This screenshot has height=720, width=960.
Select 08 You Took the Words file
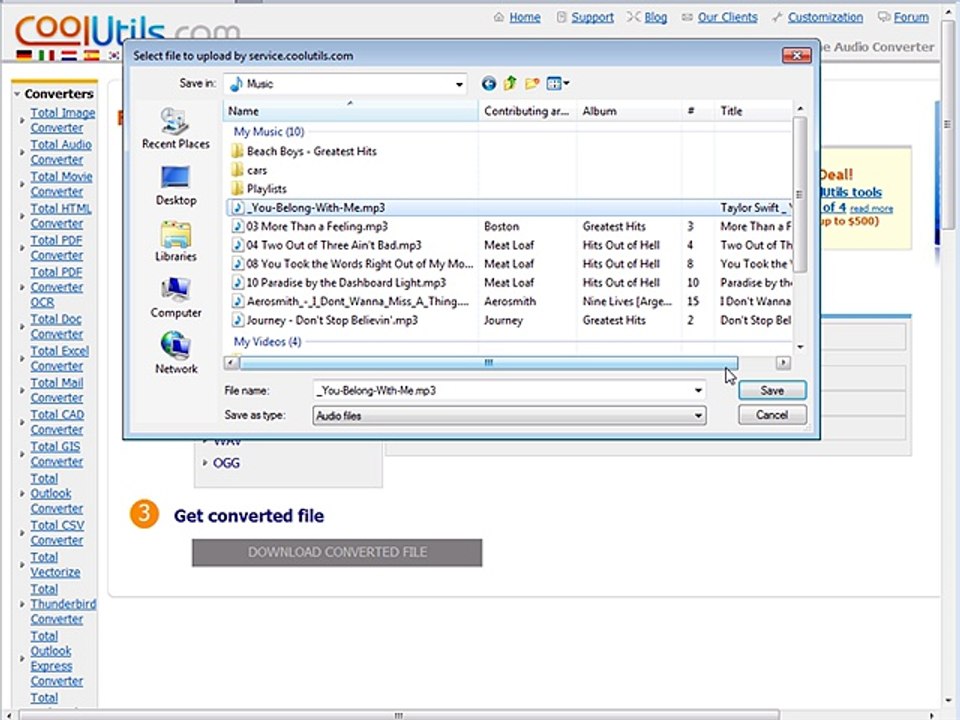click(x=353, y=264)
